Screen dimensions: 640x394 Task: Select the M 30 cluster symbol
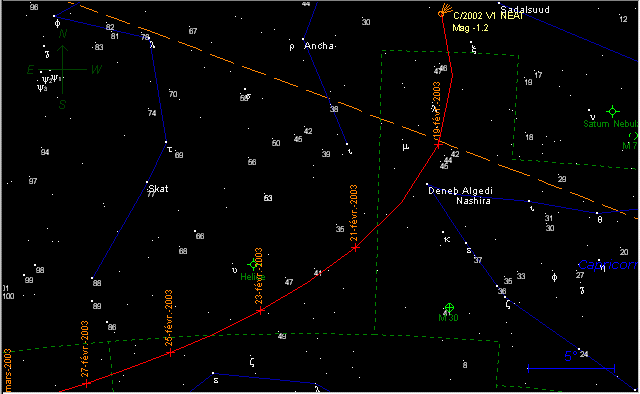pos(449,307)
